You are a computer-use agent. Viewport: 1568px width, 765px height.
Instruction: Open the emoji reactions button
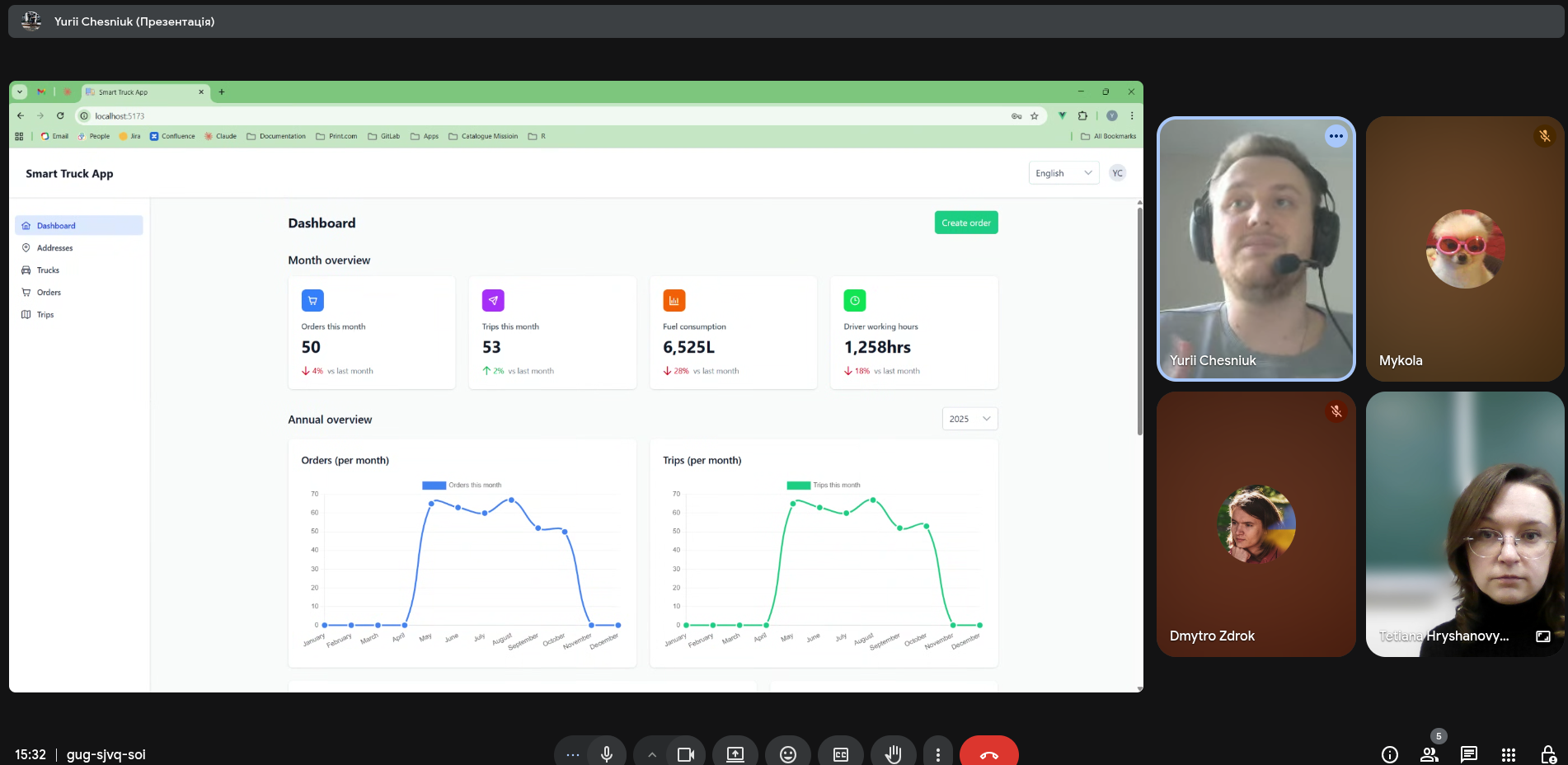[x=787, y=754]
